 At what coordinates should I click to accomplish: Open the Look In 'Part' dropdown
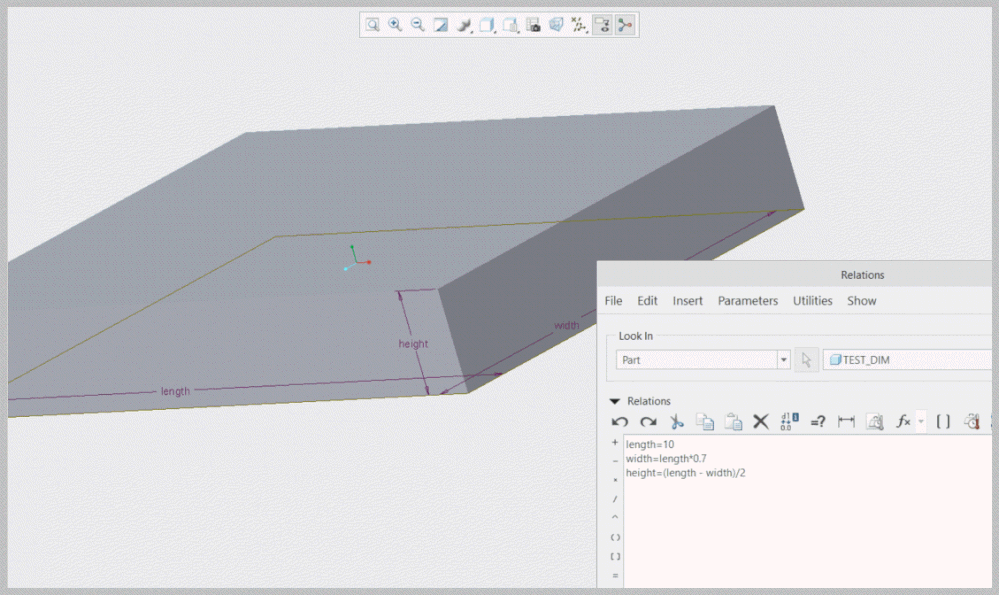(783, 360)
